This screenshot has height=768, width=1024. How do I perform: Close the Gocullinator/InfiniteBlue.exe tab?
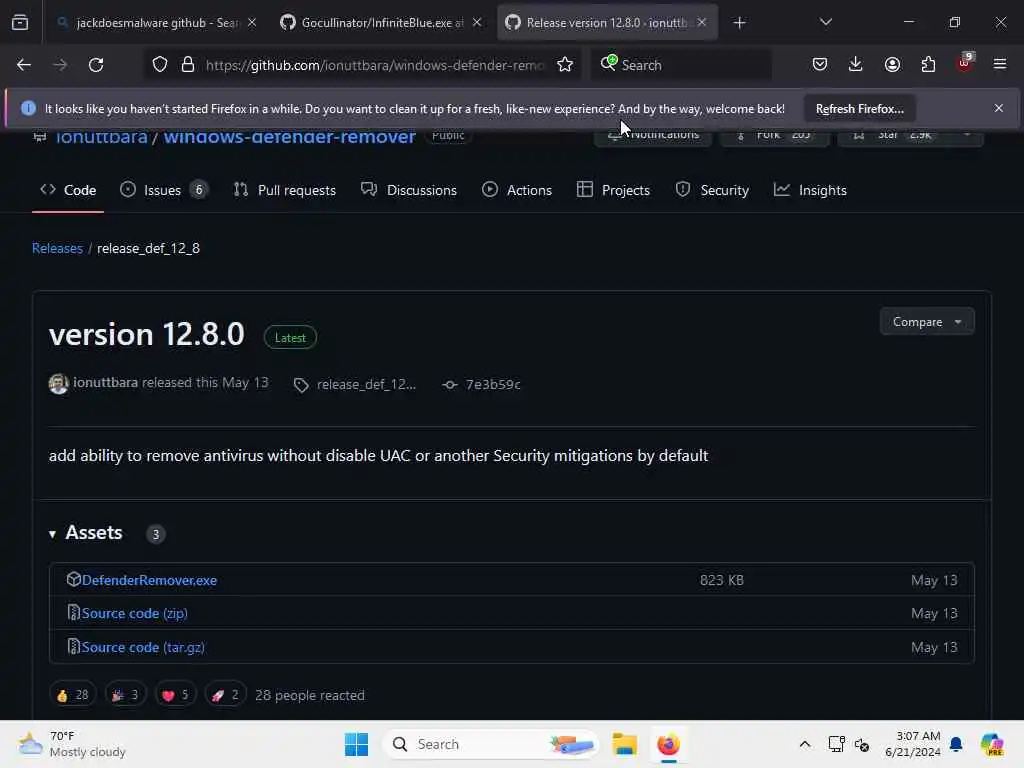(x=477, y=22)
